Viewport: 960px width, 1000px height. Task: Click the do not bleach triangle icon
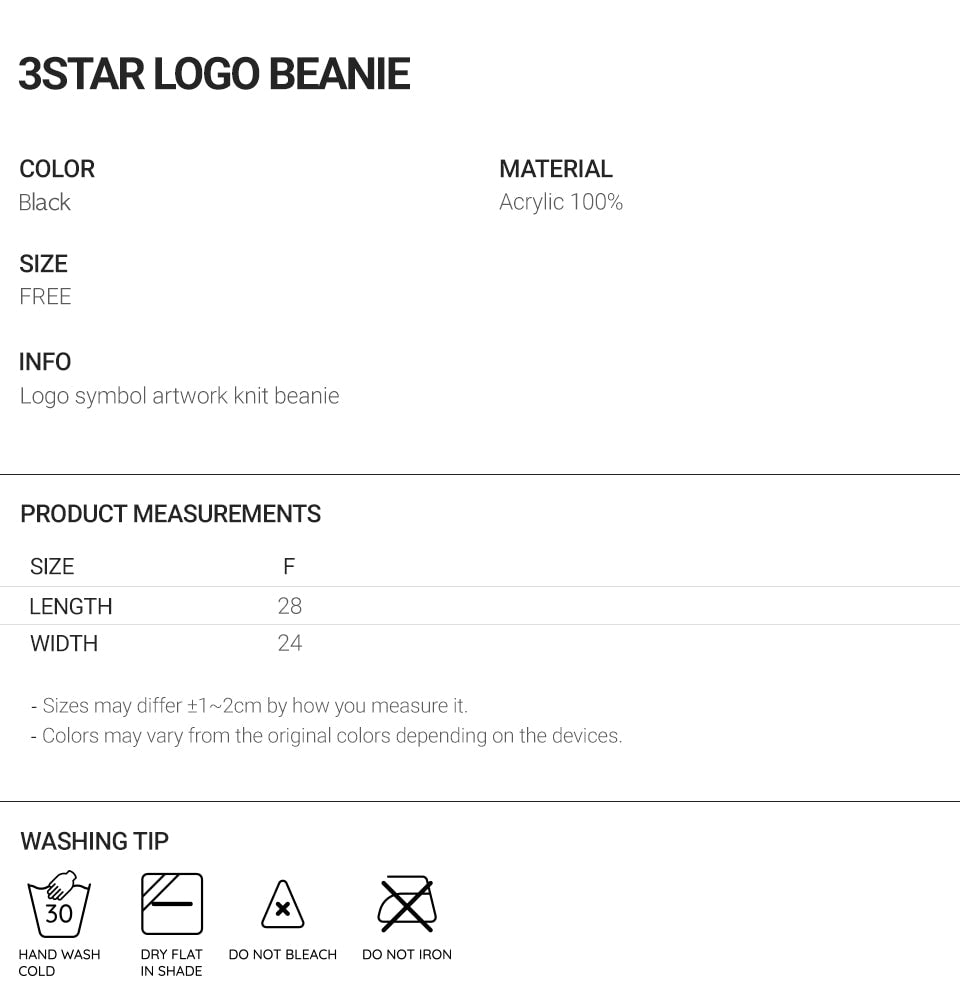(x=283, y=906)
